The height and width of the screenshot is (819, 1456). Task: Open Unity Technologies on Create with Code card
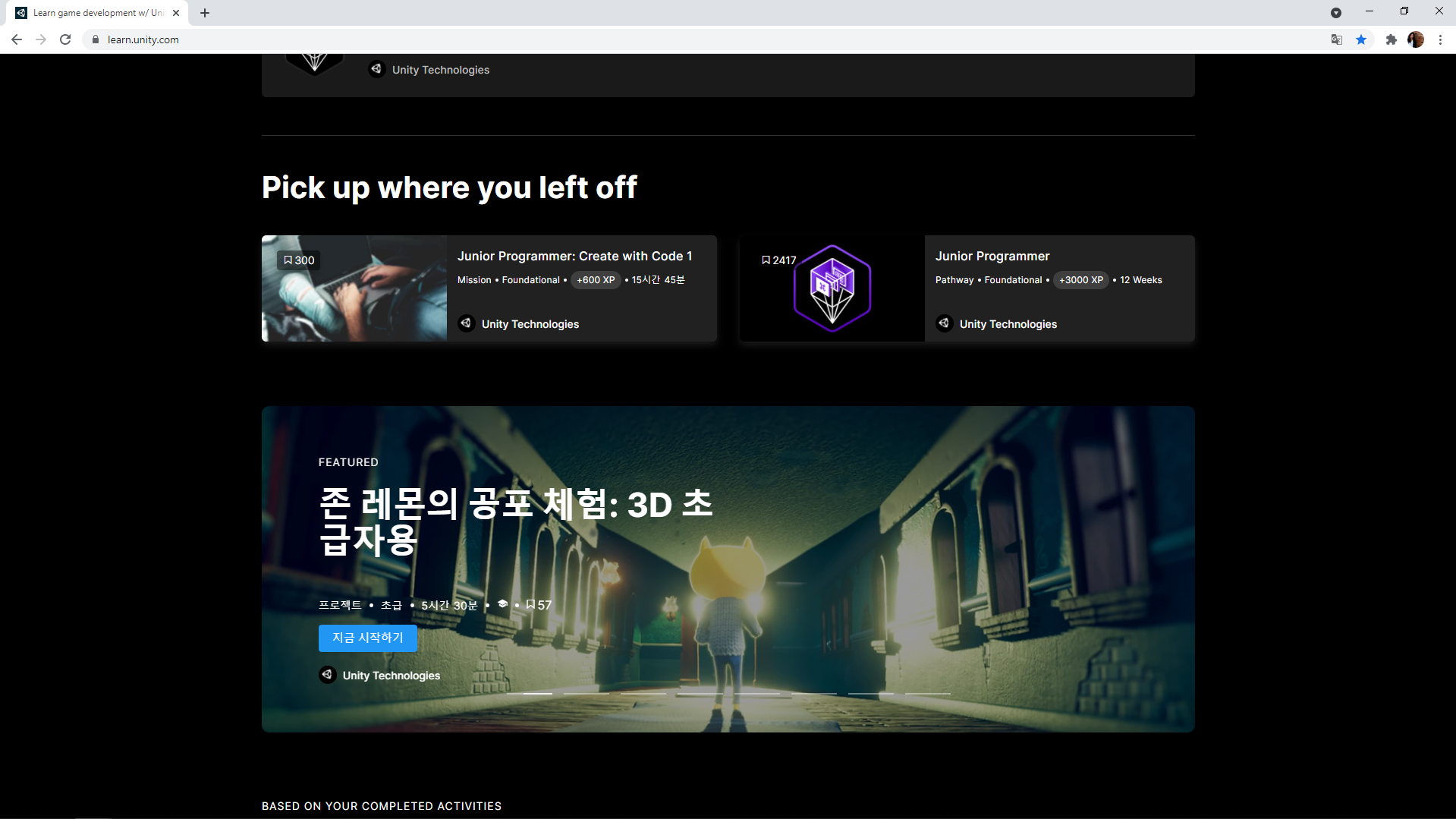tap(530, 324)
